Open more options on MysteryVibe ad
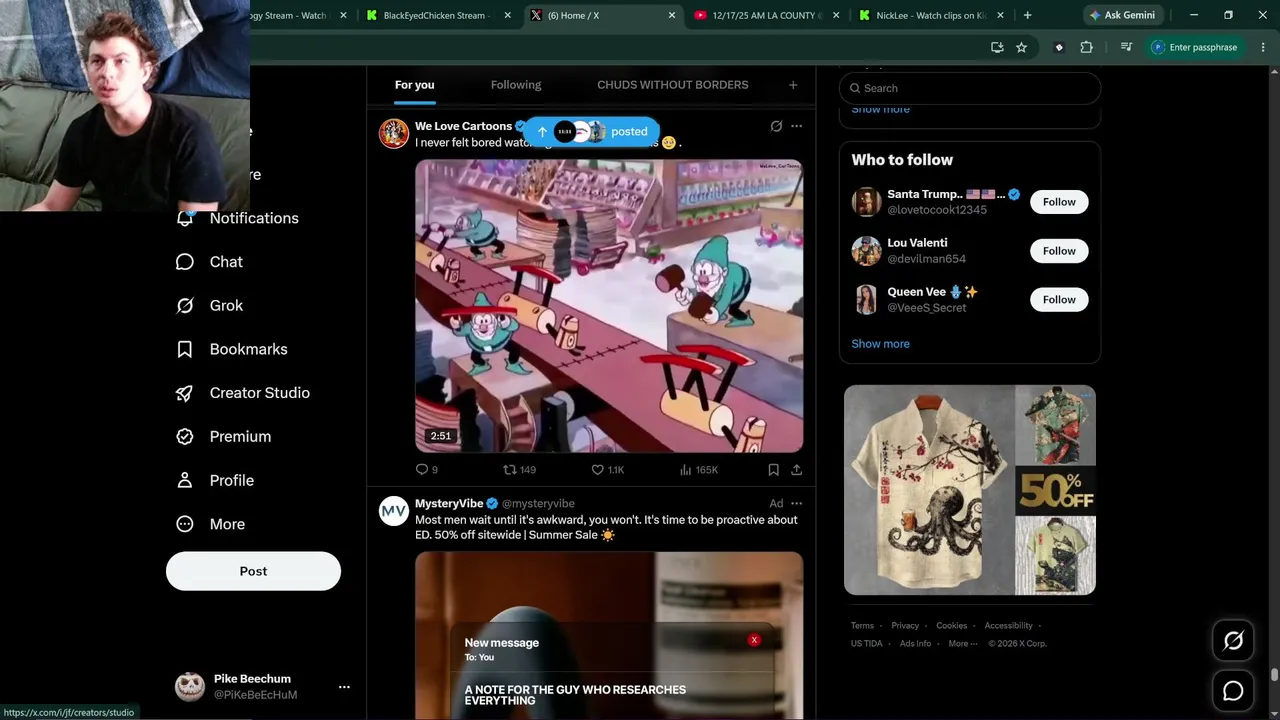This screenshot has height=720, width=1280. coord(797,503)
